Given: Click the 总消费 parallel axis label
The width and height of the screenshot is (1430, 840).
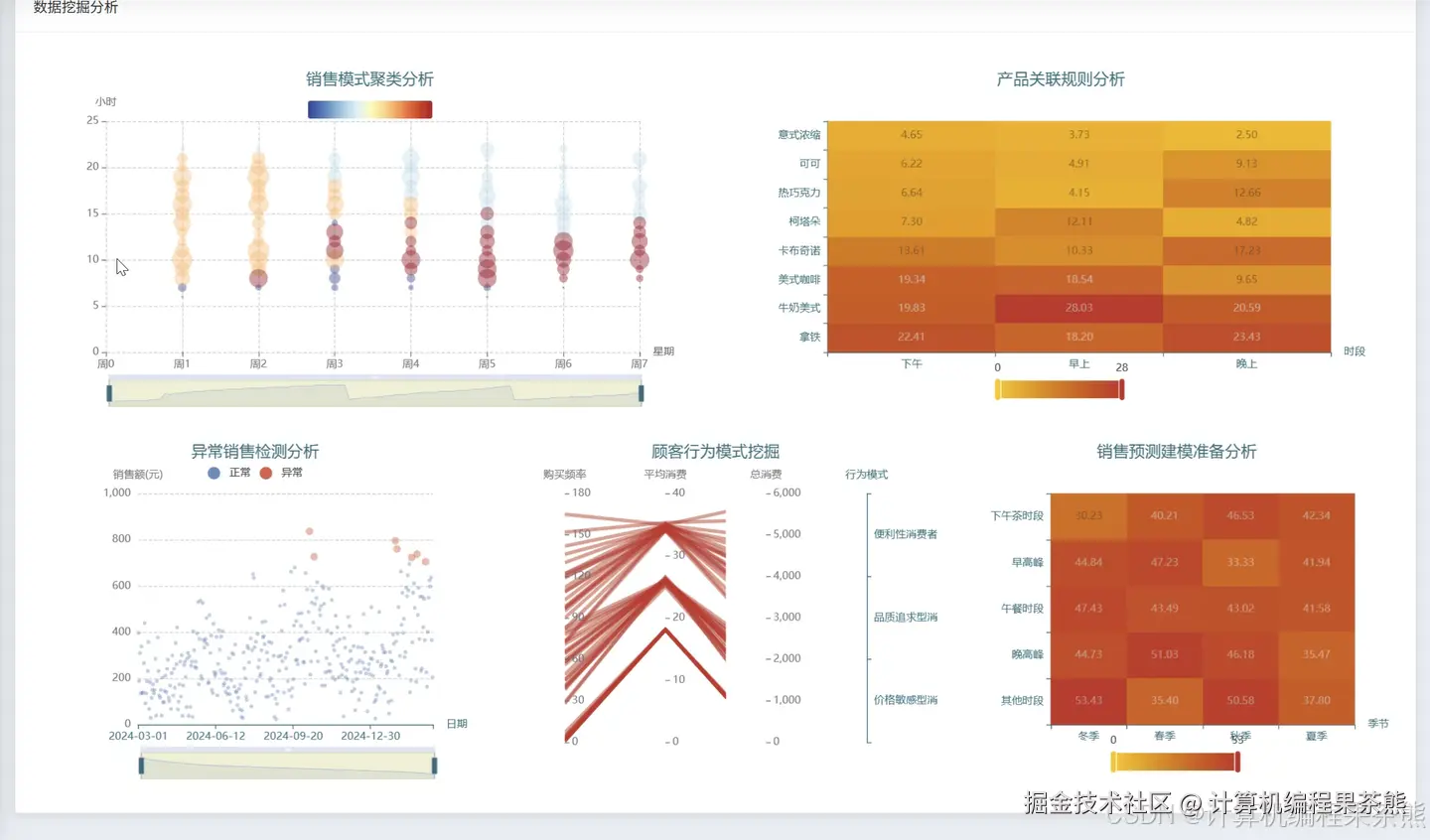Looking at the screenshot, I should pyautogui.click(x=766, y=475).
